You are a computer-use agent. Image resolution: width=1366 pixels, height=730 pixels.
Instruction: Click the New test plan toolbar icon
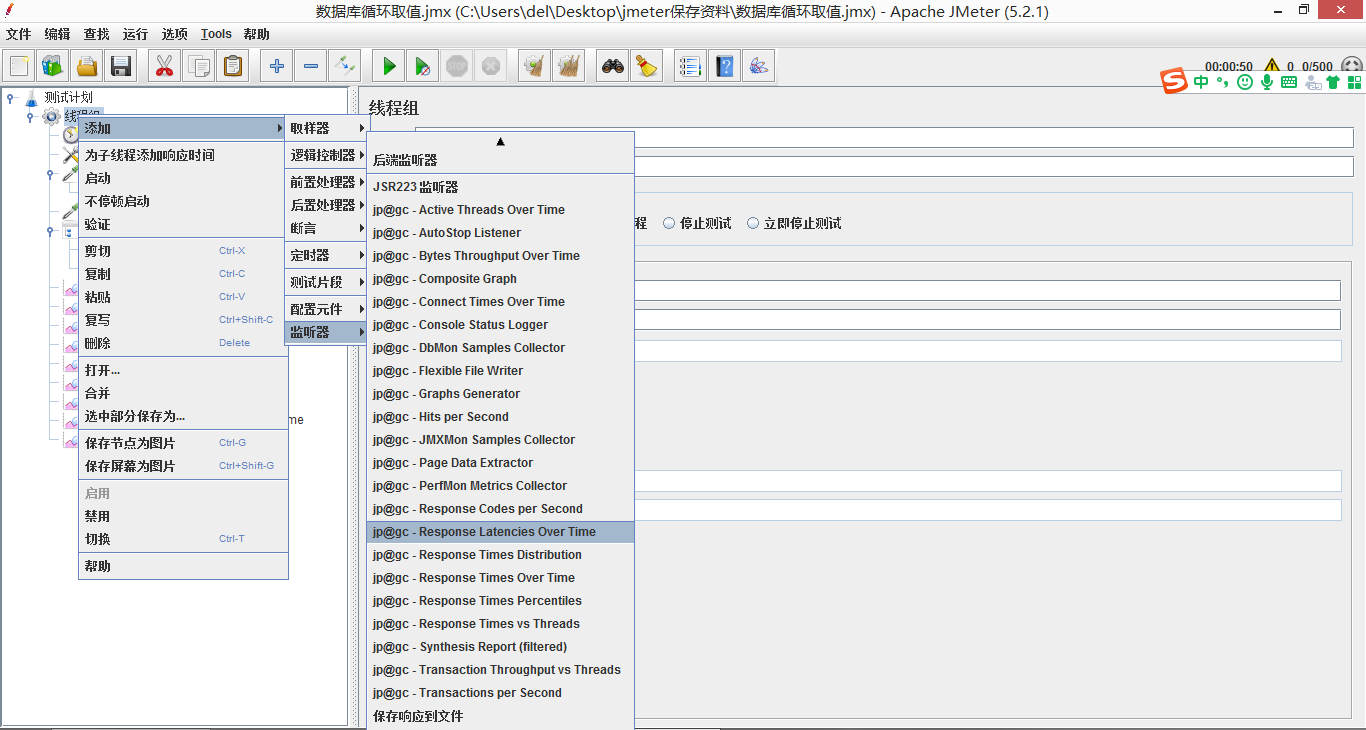click(x=19, y=67)
